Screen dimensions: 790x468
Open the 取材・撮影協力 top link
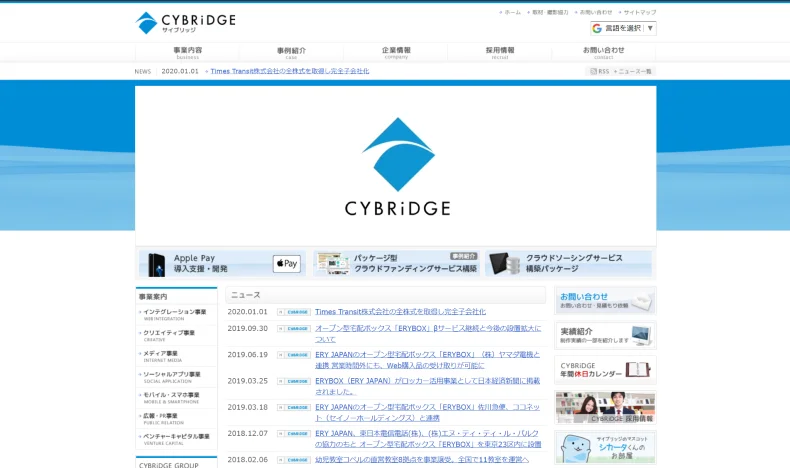click(x=550, y=12)
